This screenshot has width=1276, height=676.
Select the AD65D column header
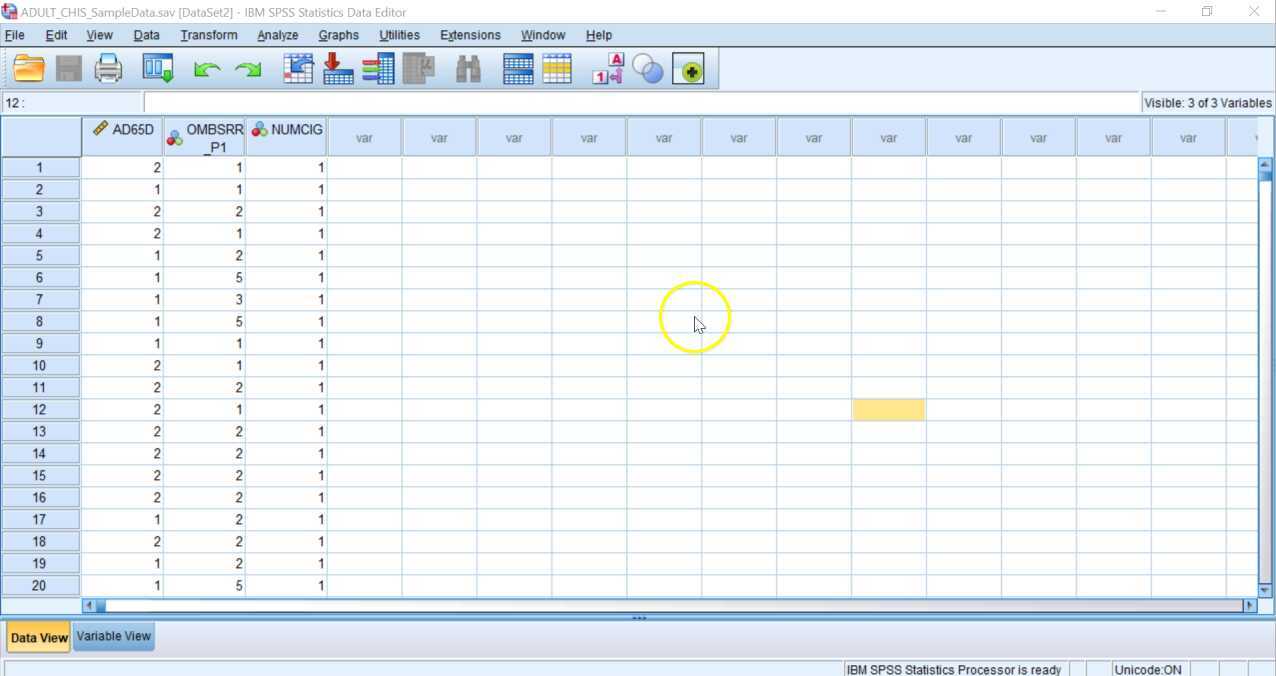(x=122, y=137)
